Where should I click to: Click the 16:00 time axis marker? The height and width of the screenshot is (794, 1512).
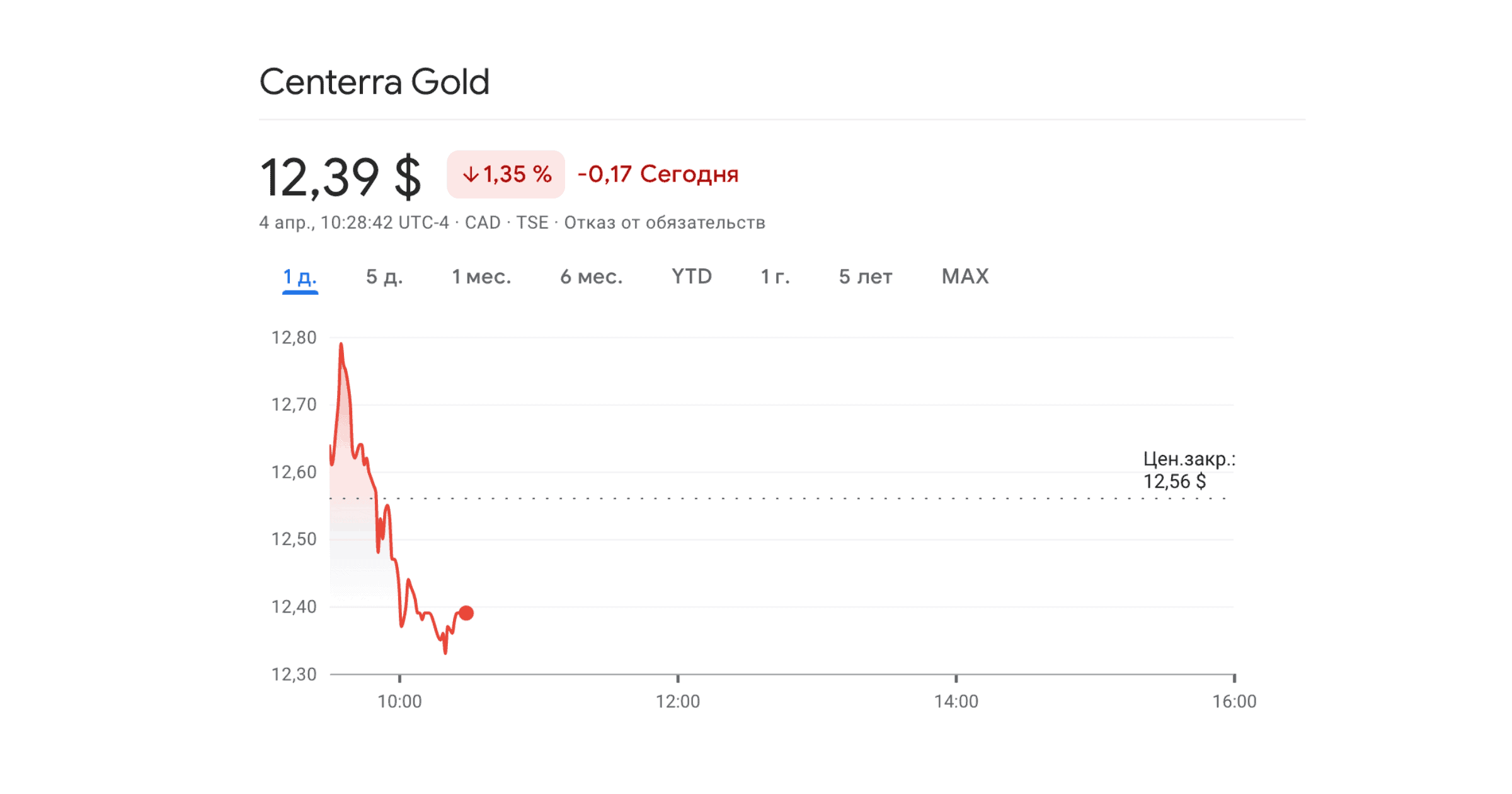1234,701
